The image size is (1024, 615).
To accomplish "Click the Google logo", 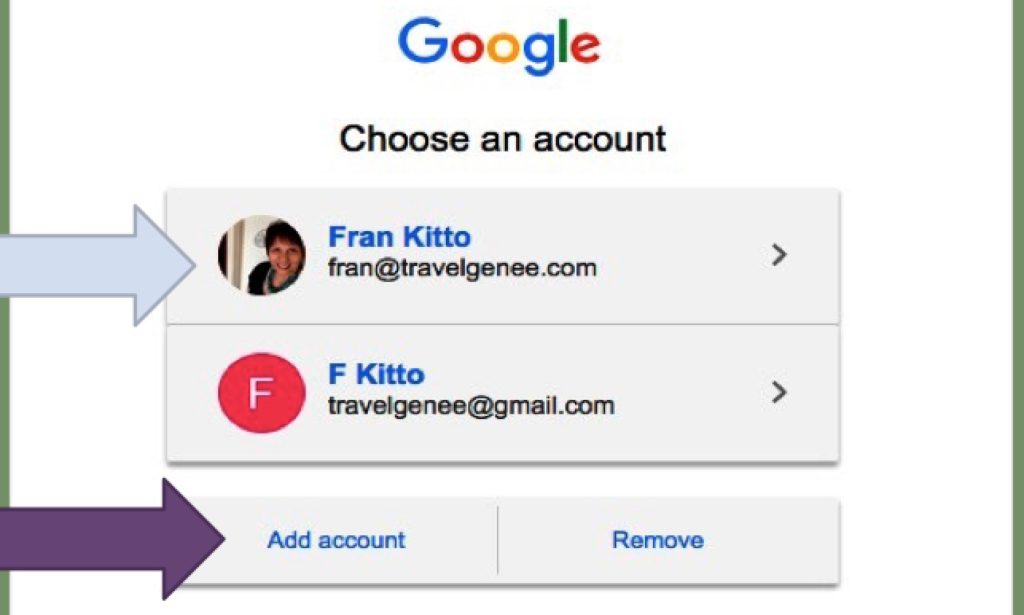I will pyautogui.click(x=499, y=44).
